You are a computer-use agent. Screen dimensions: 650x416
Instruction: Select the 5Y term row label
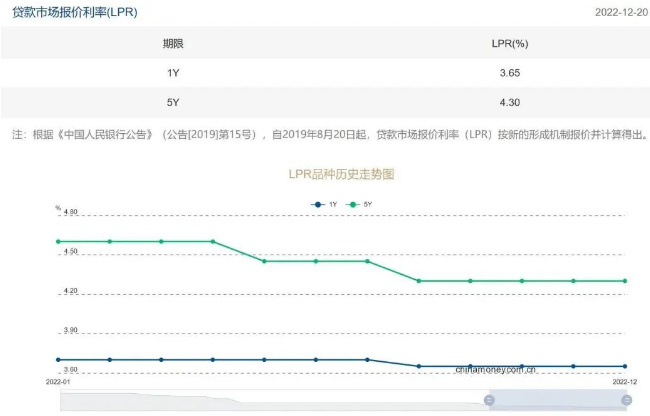173,102
